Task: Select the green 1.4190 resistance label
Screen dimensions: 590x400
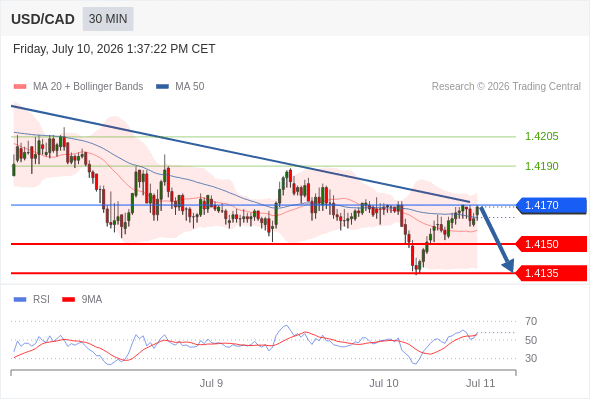Action: click(x=541, y=166)
